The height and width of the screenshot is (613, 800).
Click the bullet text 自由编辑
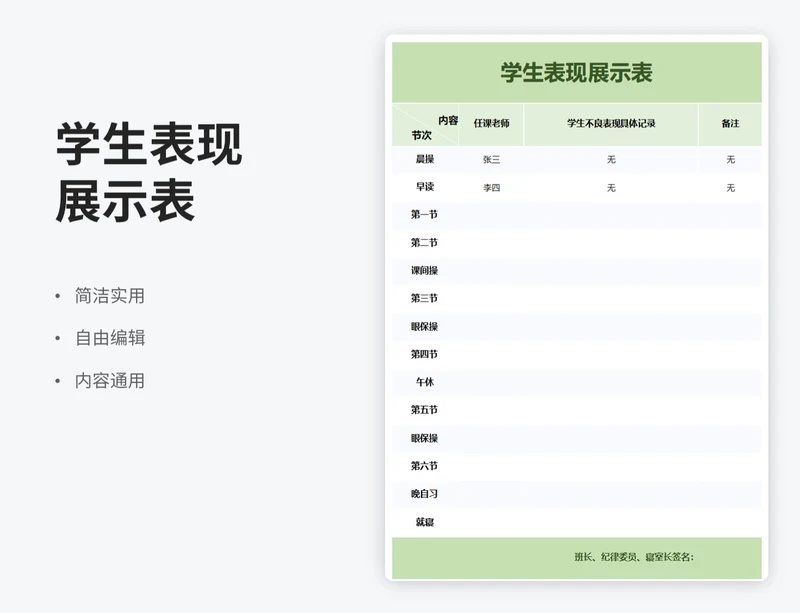110,338
